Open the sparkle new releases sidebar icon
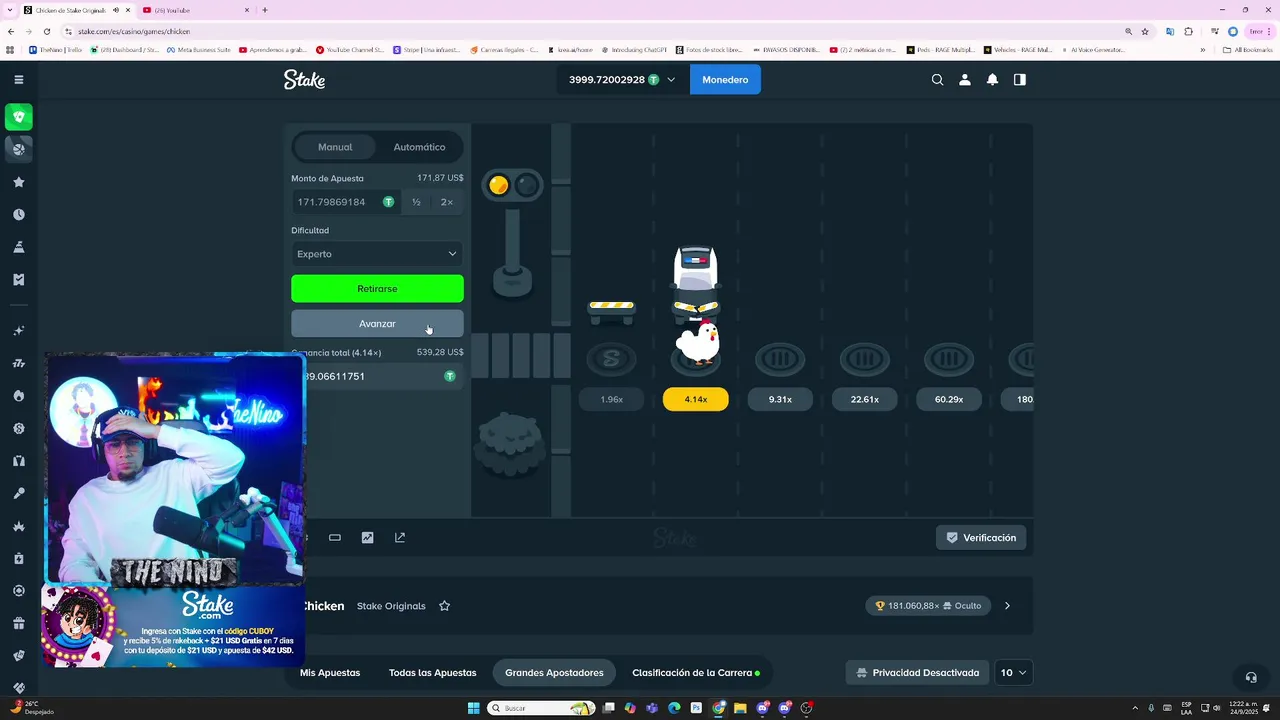1280x720 pixels. (18, 331)
